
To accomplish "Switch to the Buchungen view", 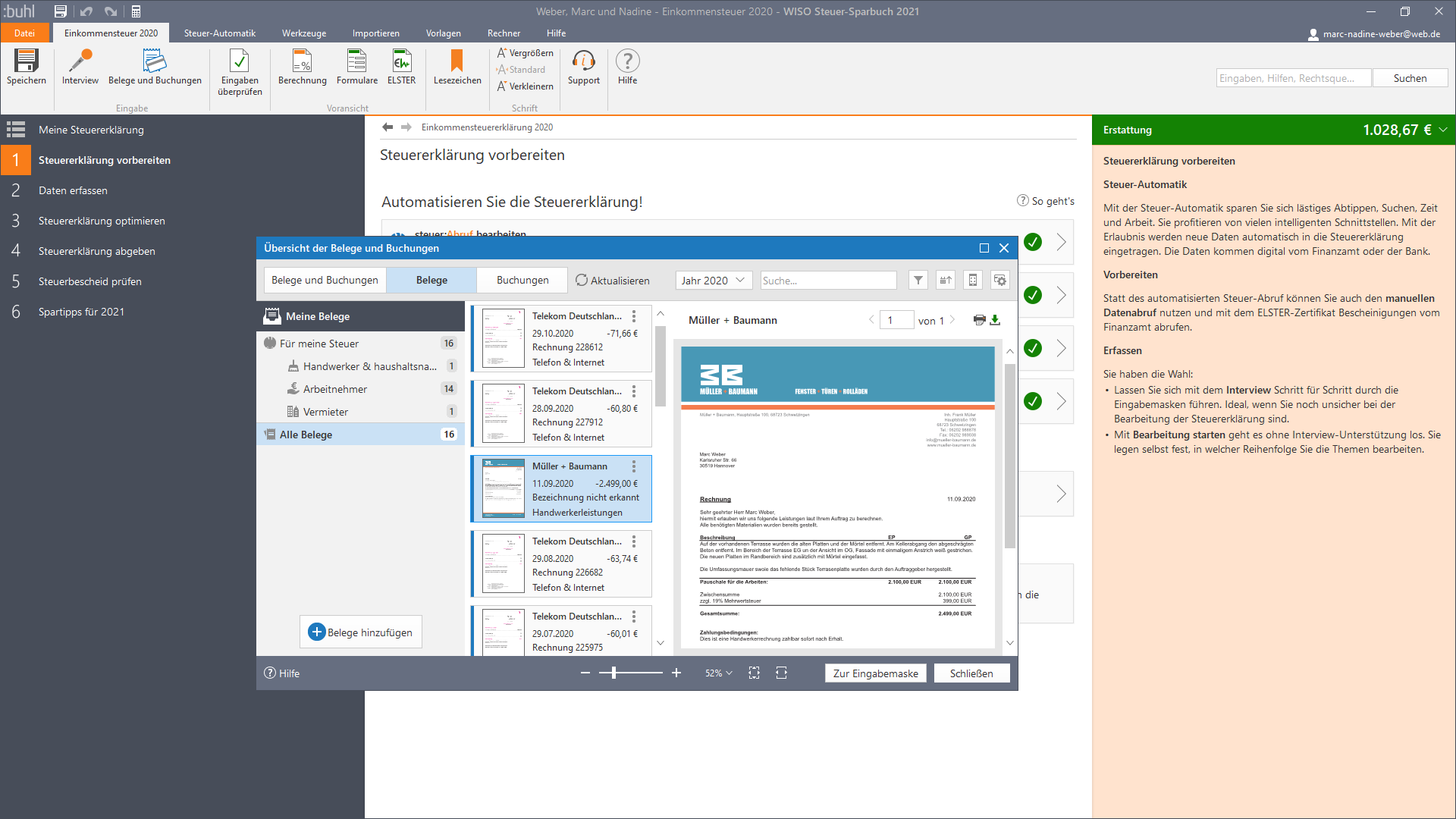I will (x=522, y=281).
